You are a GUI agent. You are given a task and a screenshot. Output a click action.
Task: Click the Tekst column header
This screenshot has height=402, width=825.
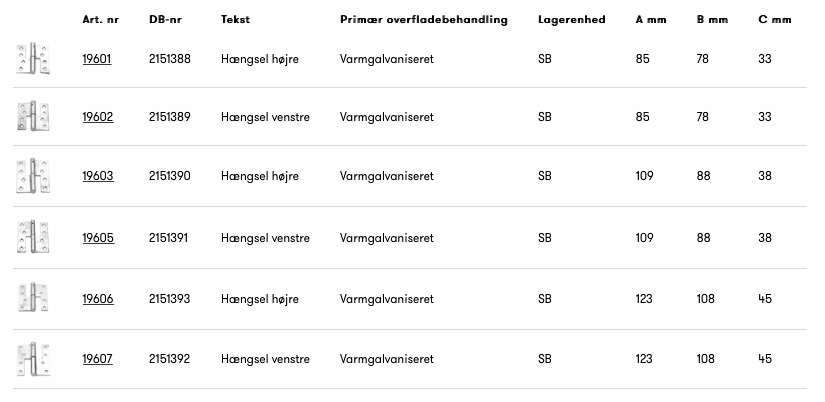point(235,20)
